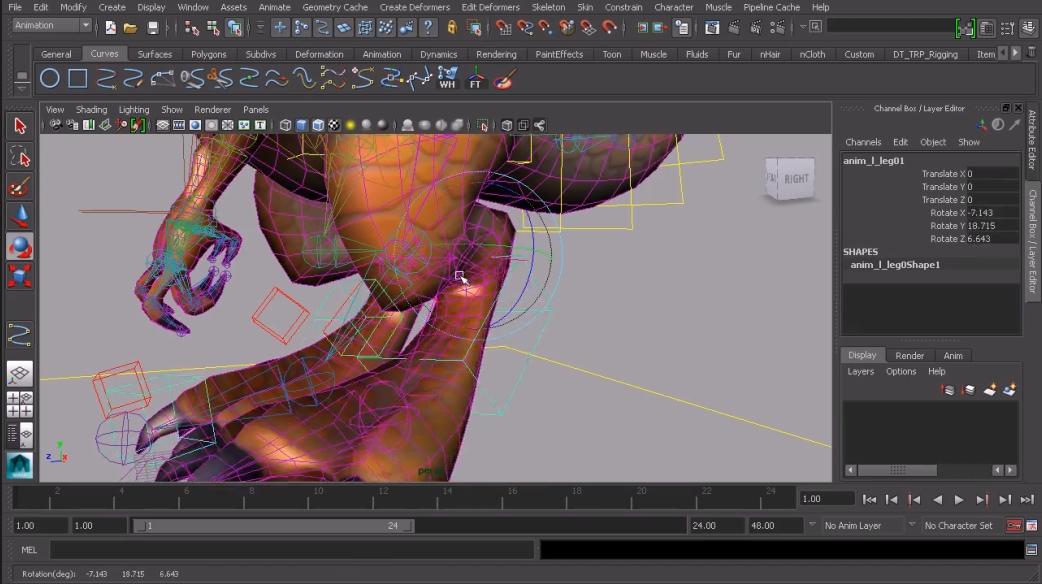Image resolution: width=1042 pixels, height=584 pixels.
Task: Toggle select by component type mode
Action: coord(234,27)
